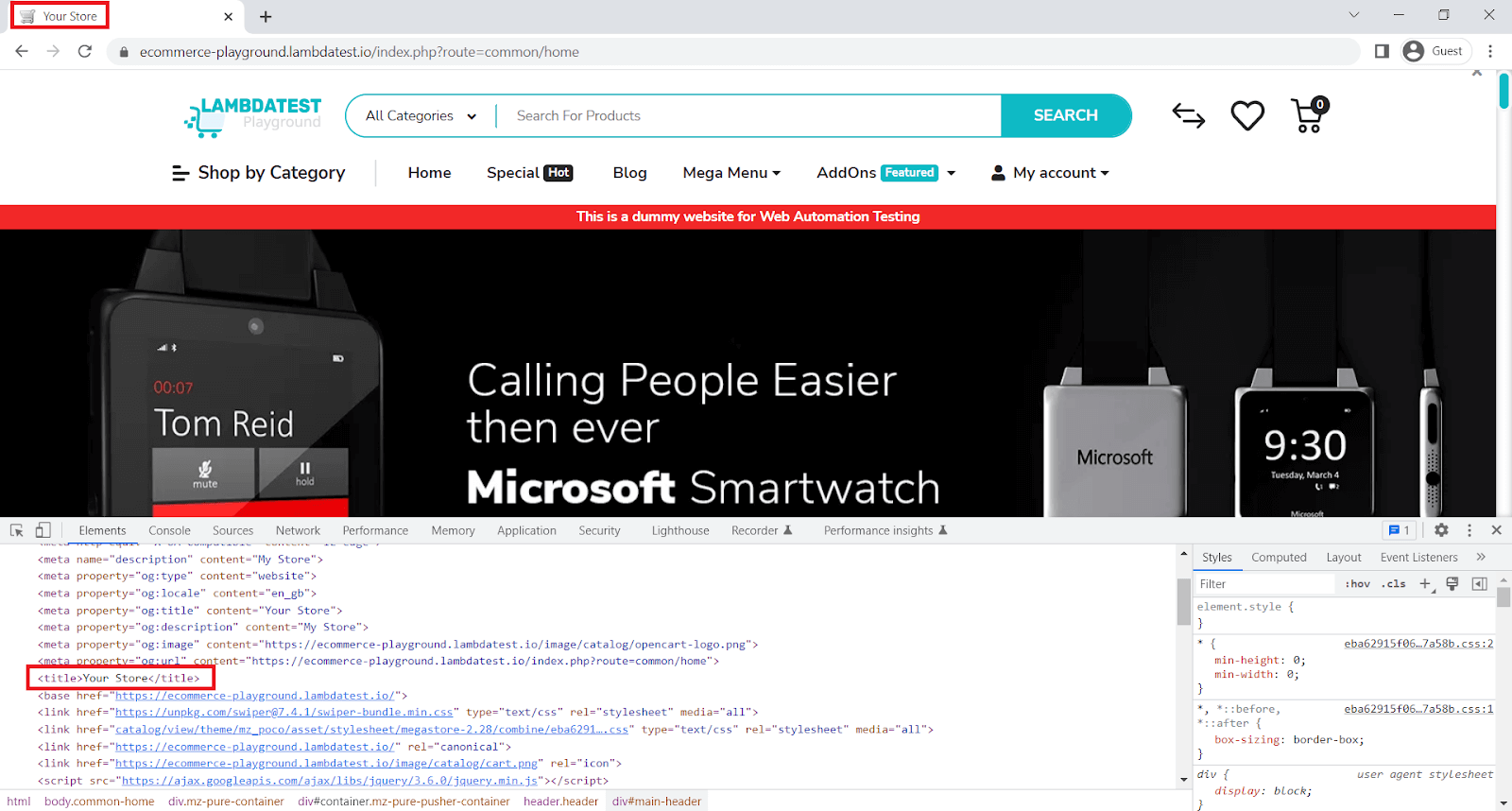Toggle the device toolbar icon

point(43,530)
